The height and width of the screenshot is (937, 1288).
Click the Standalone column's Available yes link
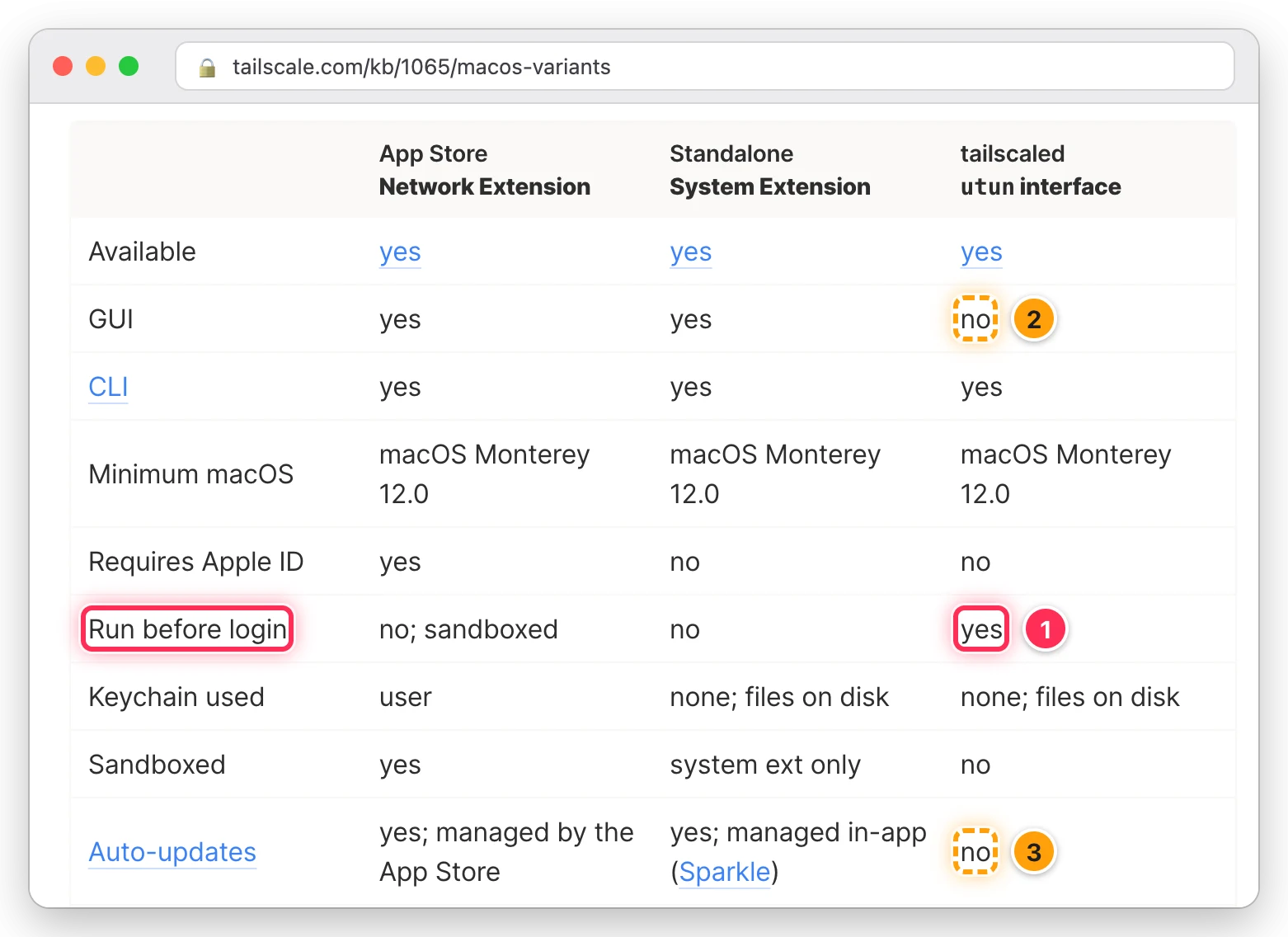pos(691,252)
